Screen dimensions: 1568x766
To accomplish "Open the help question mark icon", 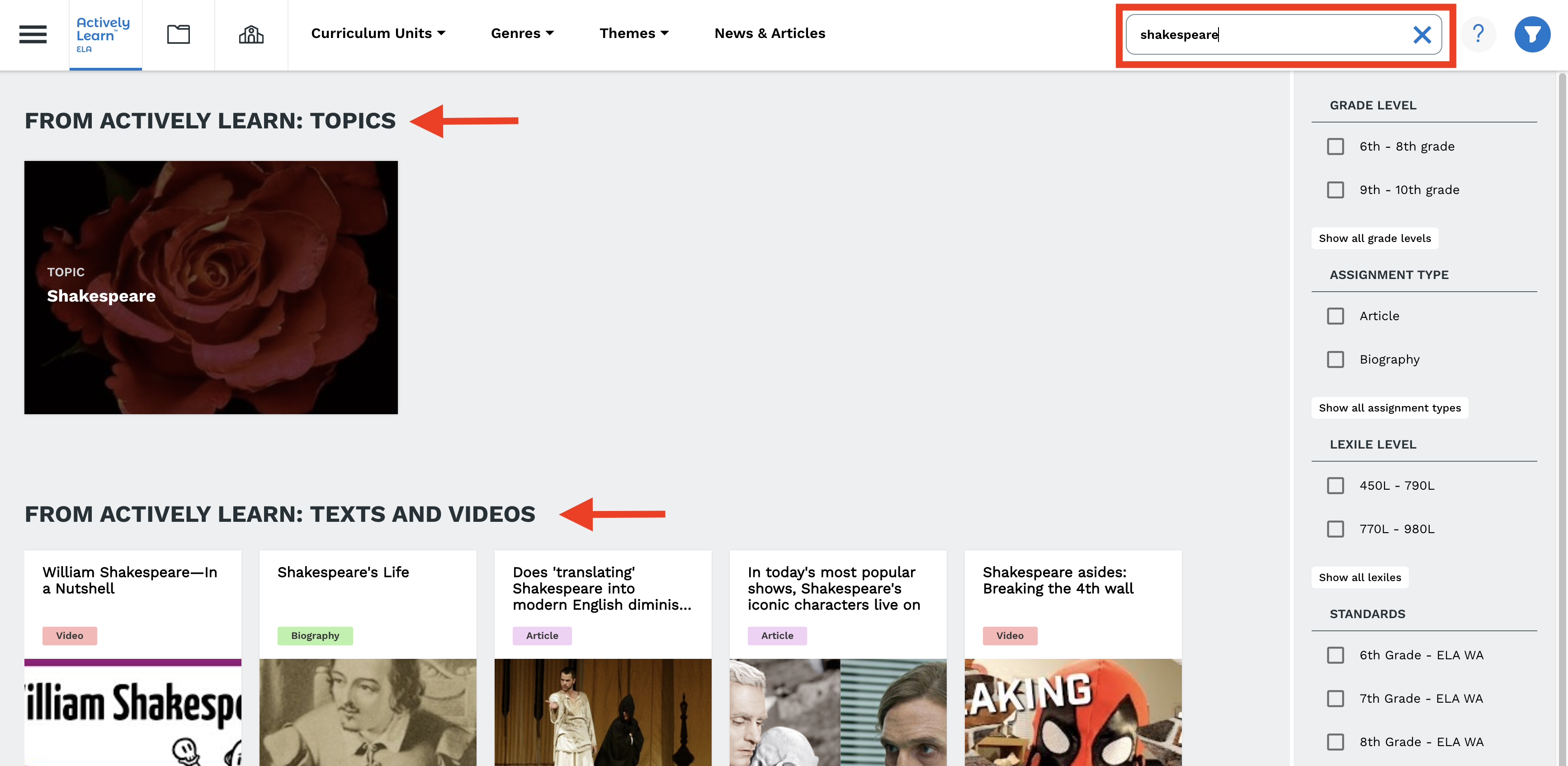I will [1478, 34].
